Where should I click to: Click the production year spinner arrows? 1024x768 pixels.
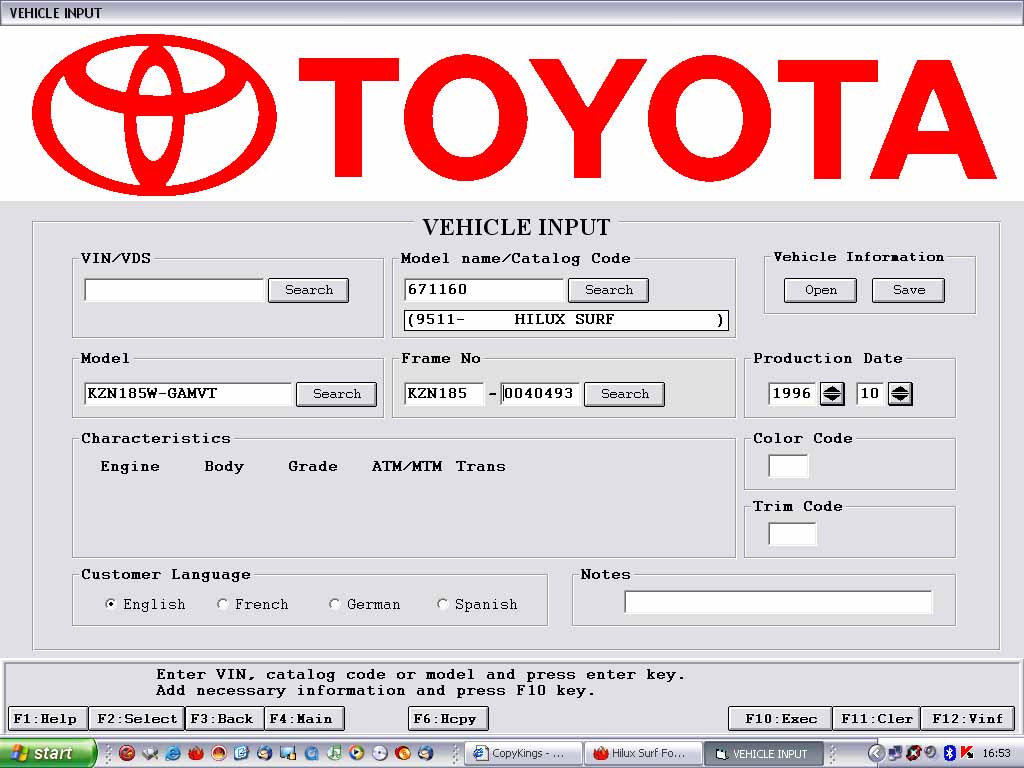[832, 394]
